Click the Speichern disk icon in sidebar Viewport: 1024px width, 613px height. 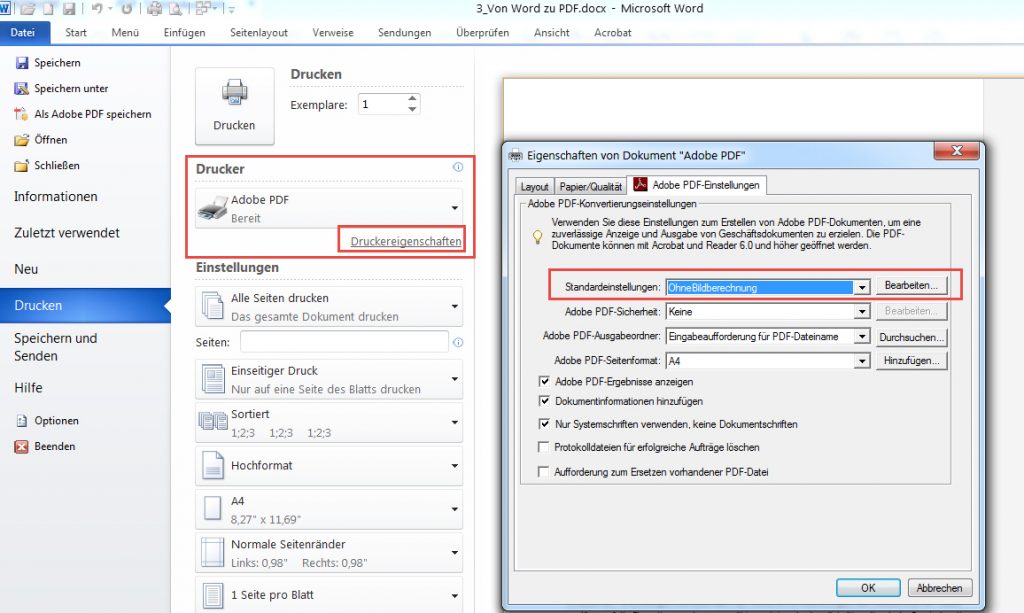22,63
